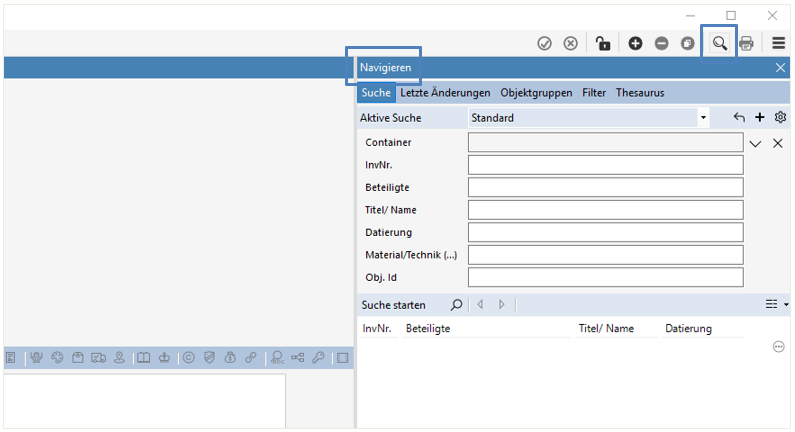Switch to the Letzte Änderungen tab
The image size is (795, 432).
tap(445, 92)
